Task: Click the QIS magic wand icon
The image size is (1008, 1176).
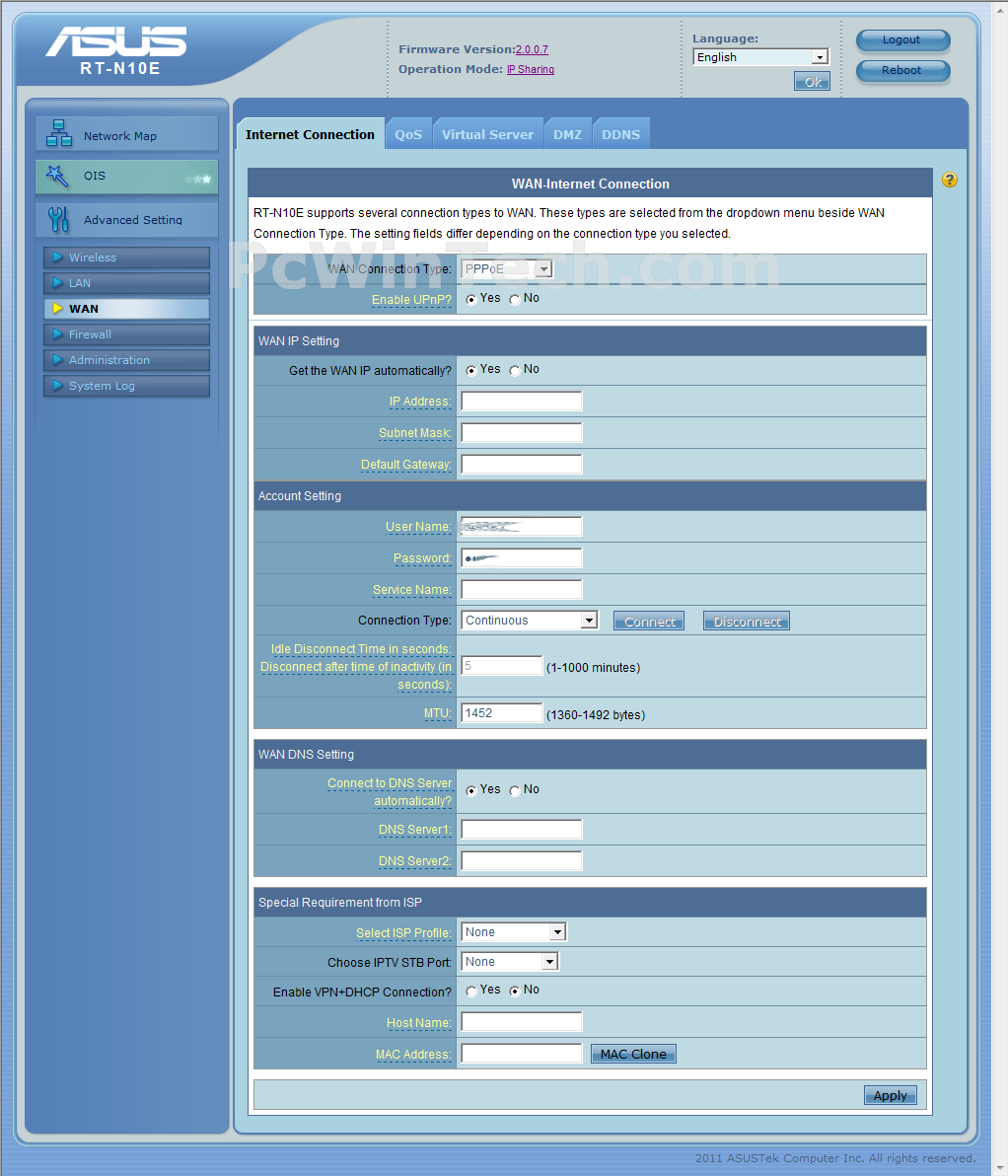Action: point(57,177)
